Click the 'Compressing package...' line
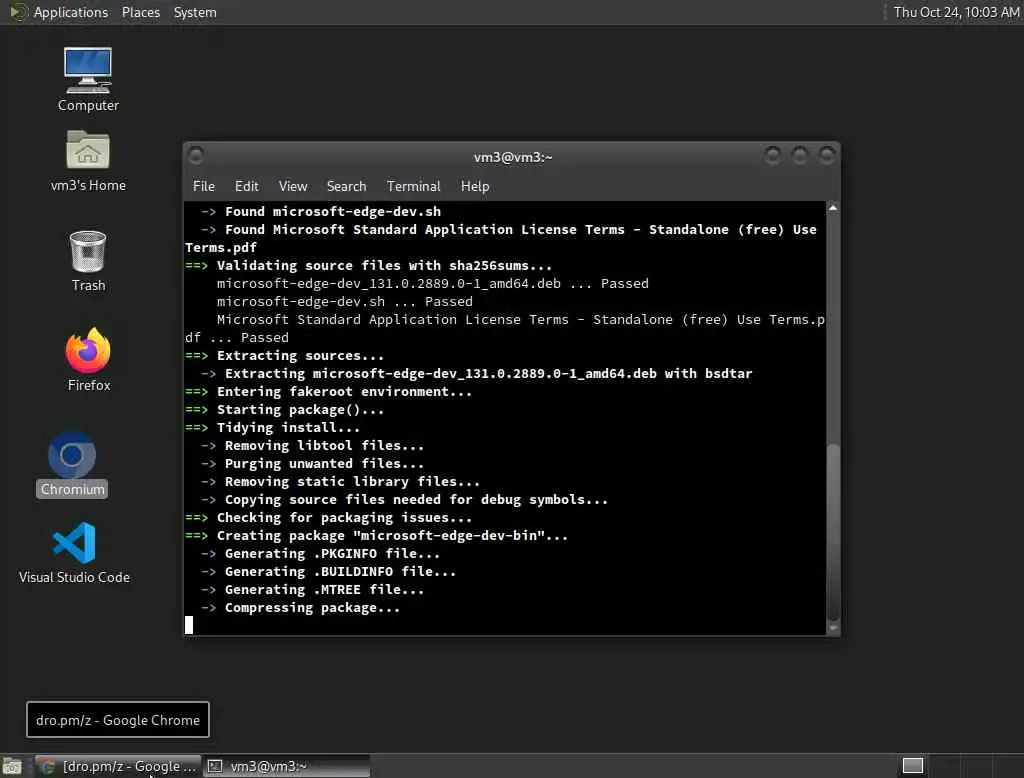The height and width of the screenshot is (778, 1024). point(300,608)
